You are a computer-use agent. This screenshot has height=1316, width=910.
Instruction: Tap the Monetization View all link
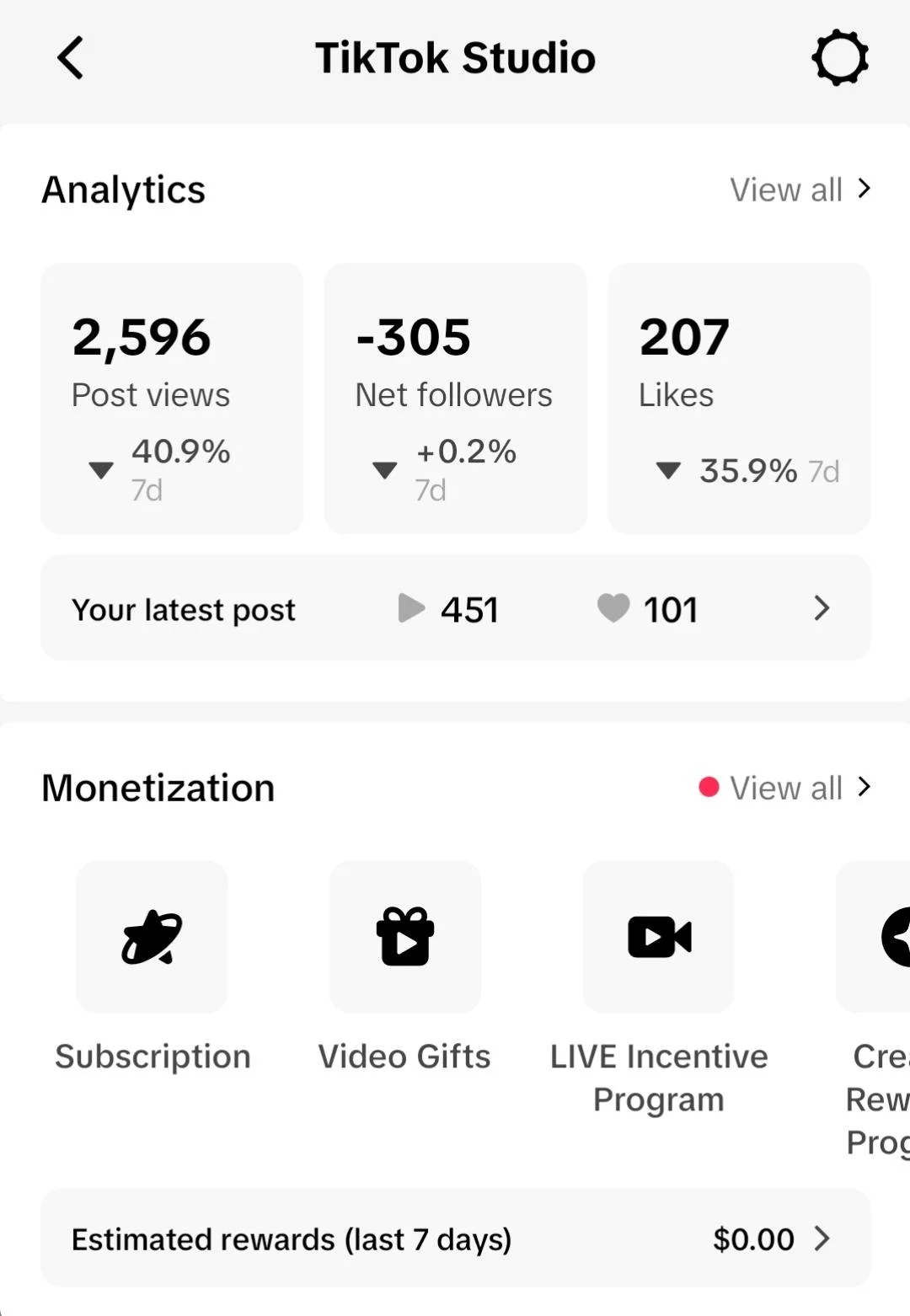[x=786, y=789]
